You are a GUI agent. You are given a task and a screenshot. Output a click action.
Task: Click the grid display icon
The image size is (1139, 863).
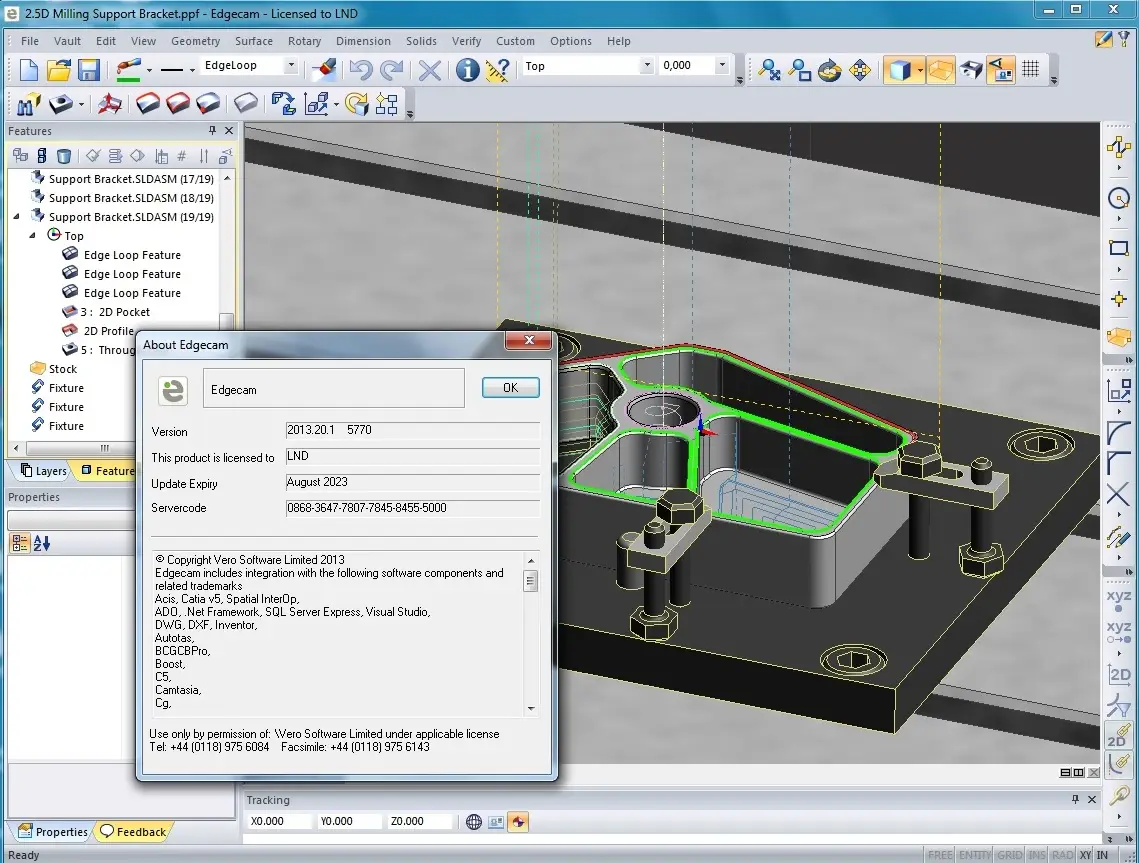1031,70
